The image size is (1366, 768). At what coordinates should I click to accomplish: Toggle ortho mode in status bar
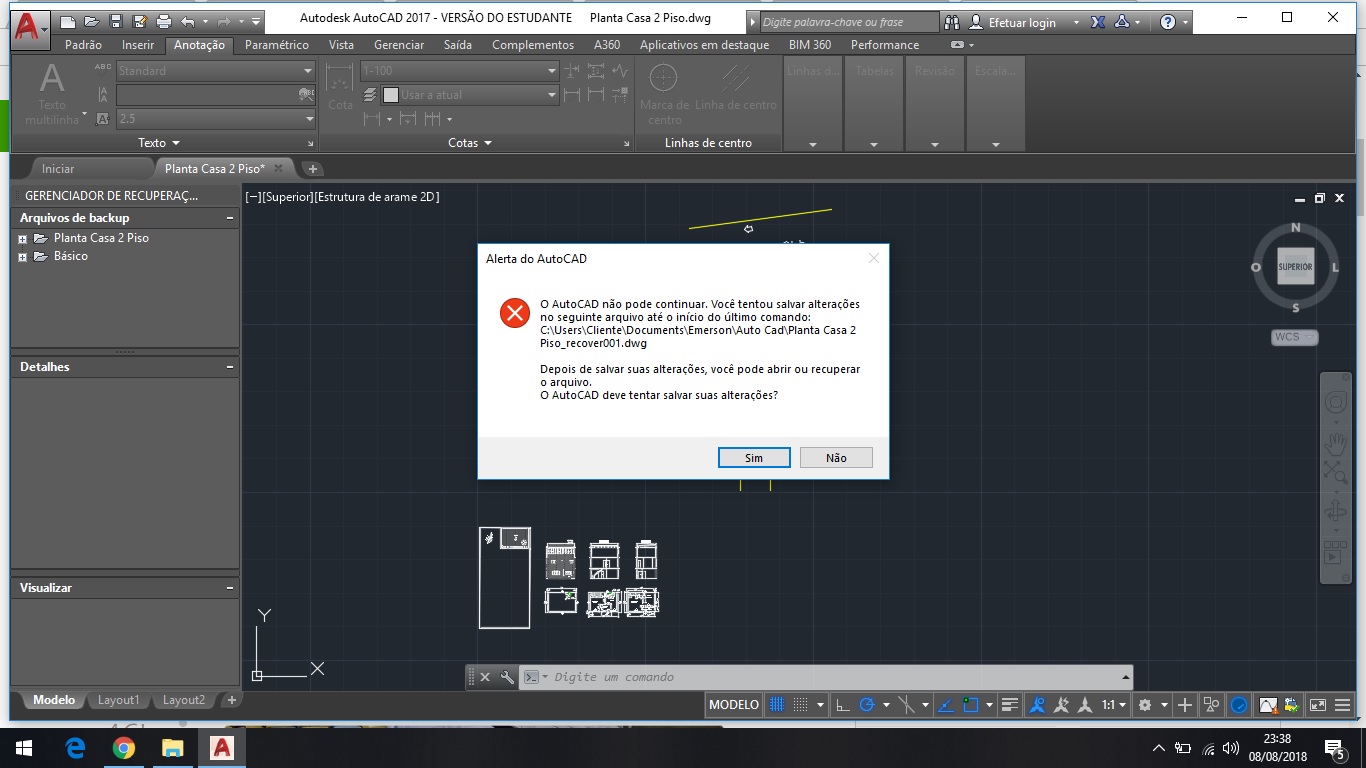(x=843, y=705)
